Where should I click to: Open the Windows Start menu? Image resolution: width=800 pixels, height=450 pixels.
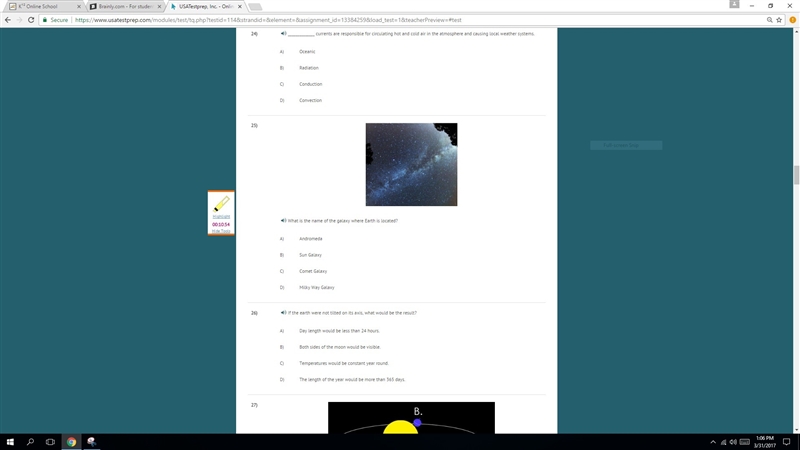10,442
